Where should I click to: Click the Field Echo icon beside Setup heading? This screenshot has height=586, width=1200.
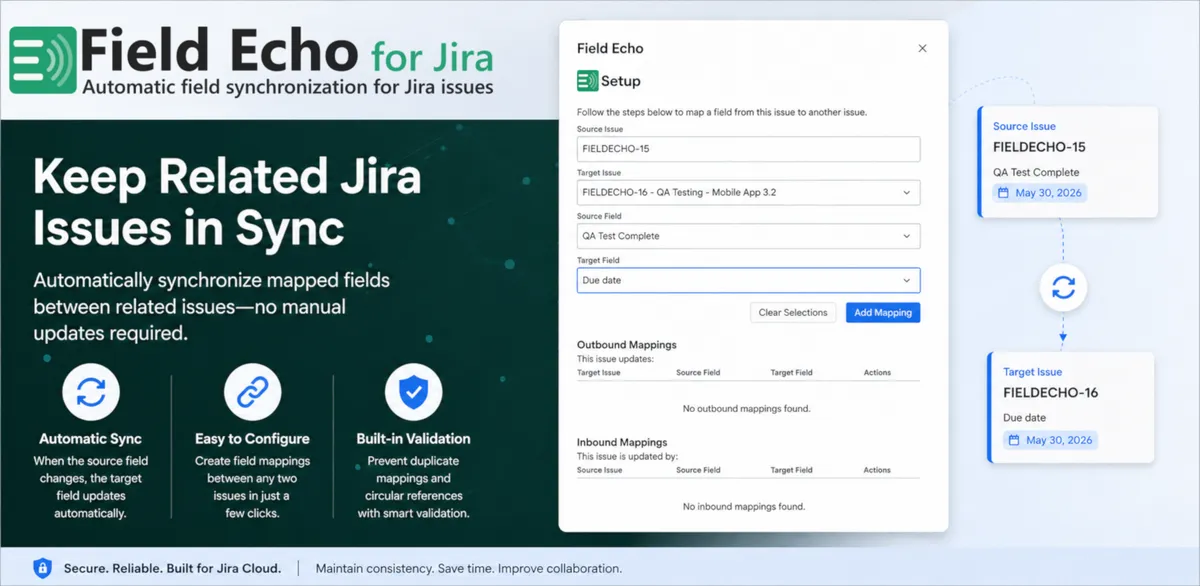tap(587, 81)
